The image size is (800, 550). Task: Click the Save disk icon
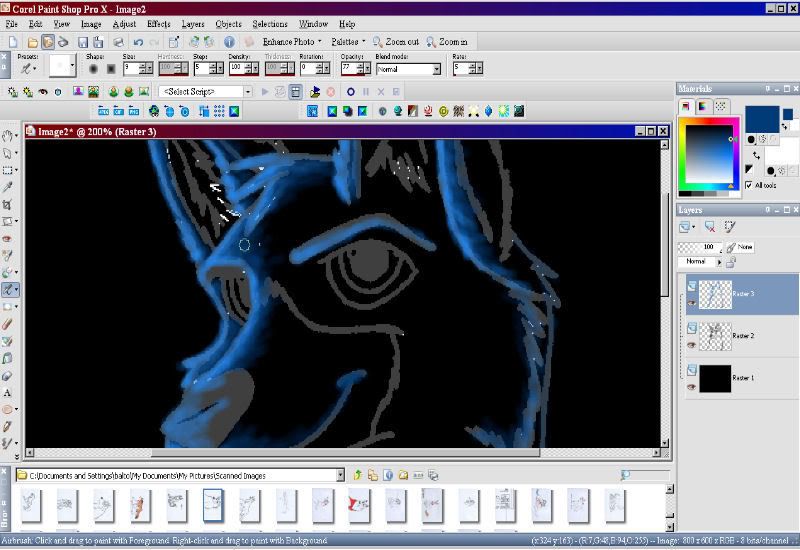[83, 42]
